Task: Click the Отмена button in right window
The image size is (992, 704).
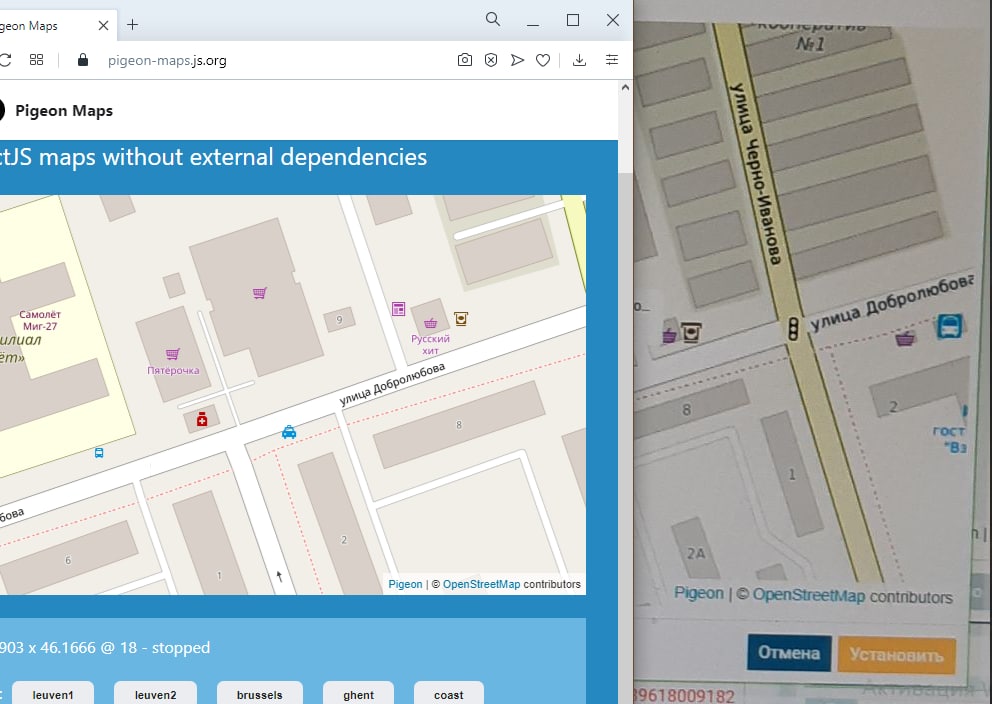Action: coord(789,652)
